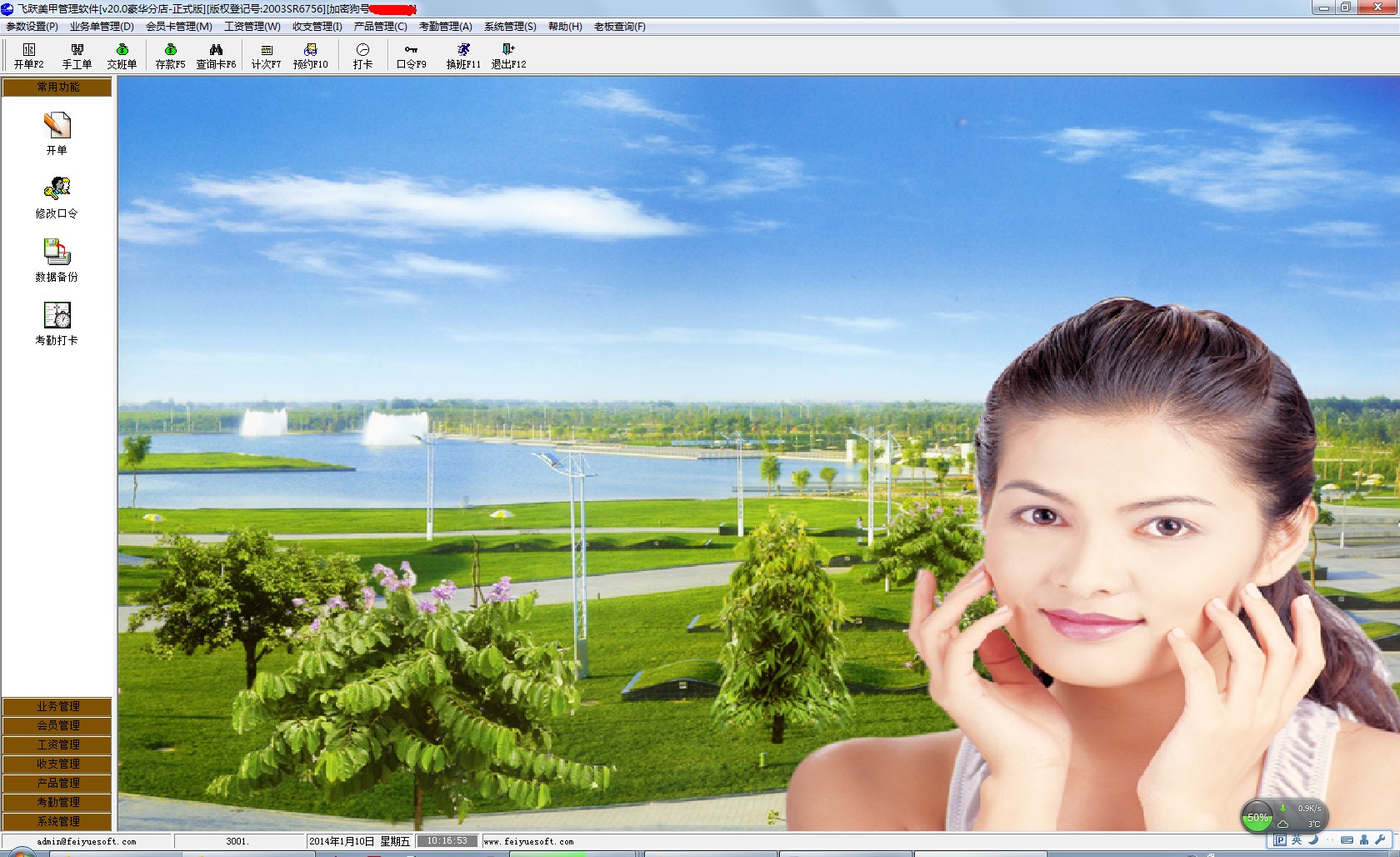This screenshot has width=1400, height=857.
Task: Click the 交班单 money bag icon
Action: [122, 56]
